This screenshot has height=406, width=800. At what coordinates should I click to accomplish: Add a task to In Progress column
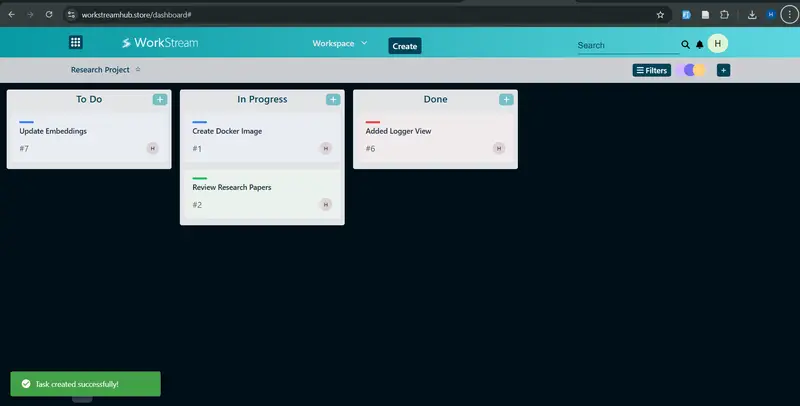[x=333, y=99]
